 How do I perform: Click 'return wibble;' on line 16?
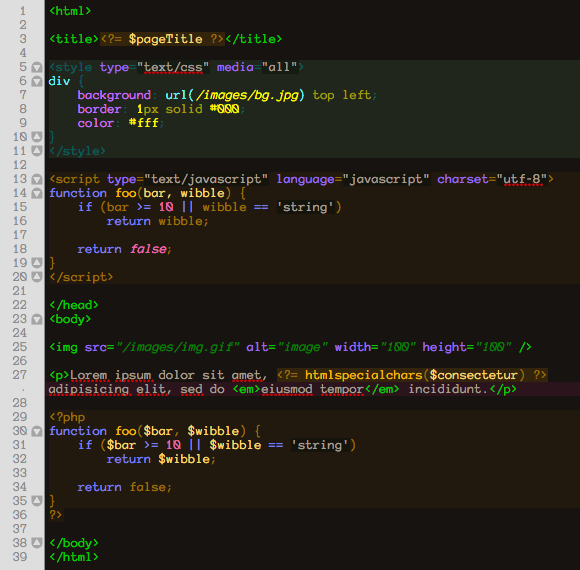tap(158, 221)
